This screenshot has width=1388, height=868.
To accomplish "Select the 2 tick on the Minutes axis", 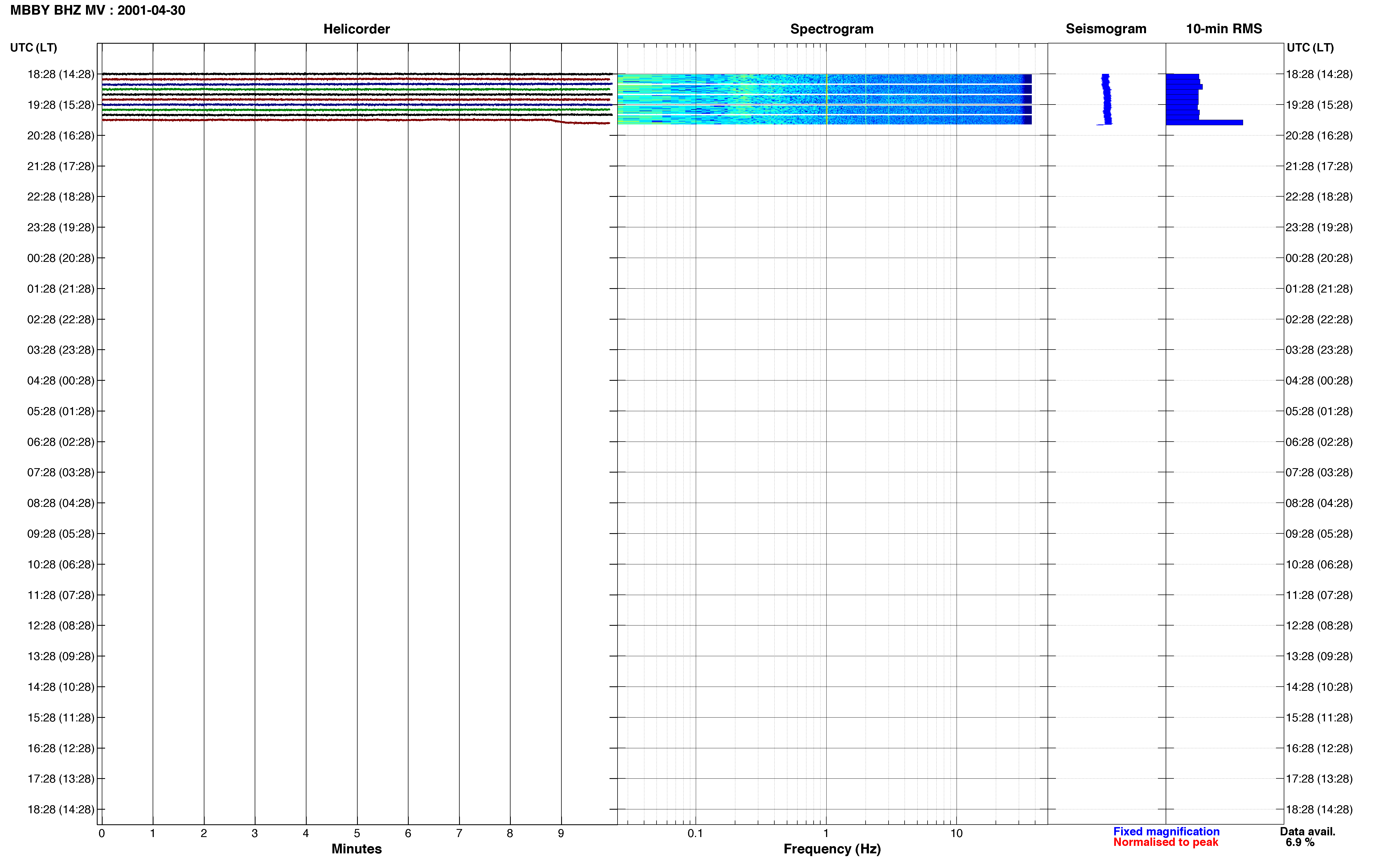I will (x=204, y=833).
